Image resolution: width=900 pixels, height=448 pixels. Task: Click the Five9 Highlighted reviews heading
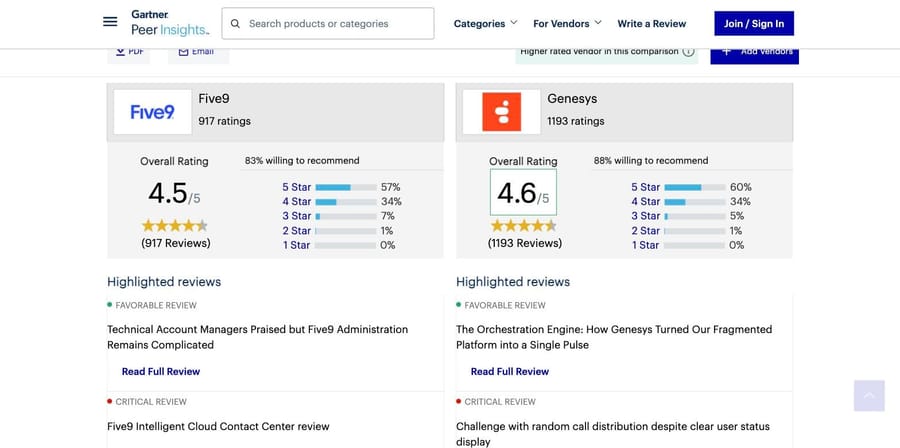coord(164,282)
